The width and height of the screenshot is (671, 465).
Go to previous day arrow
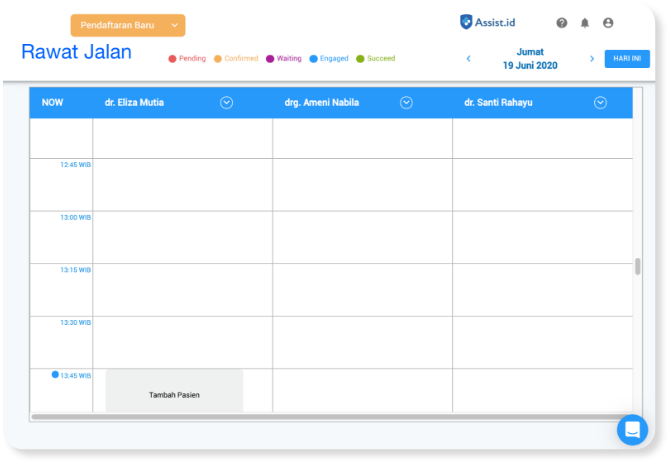pyautogui.click(x=469, y=59)
